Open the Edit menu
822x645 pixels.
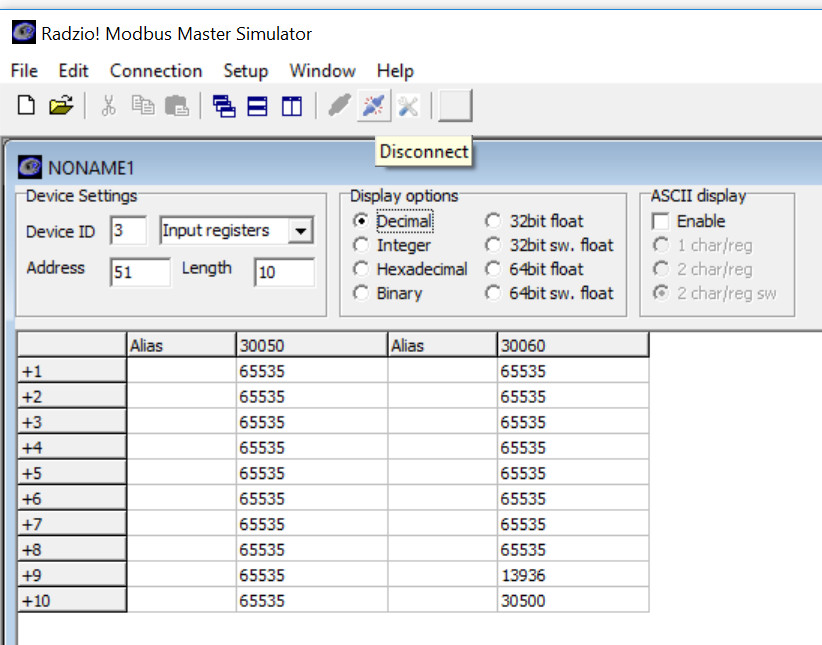(x=73, y=71)
